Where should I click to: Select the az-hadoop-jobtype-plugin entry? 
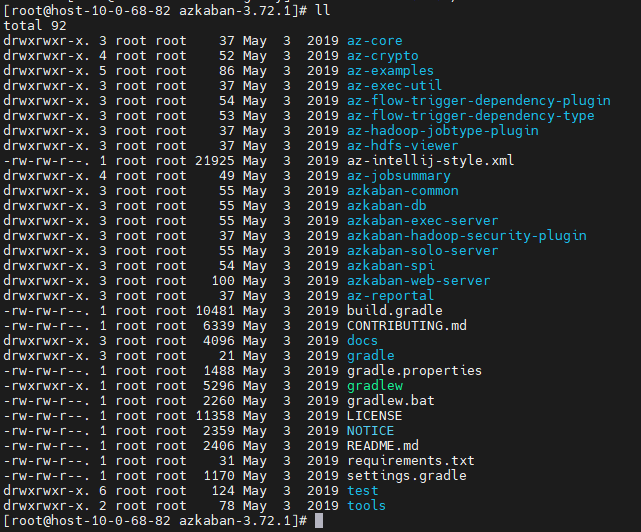point(443,131)
